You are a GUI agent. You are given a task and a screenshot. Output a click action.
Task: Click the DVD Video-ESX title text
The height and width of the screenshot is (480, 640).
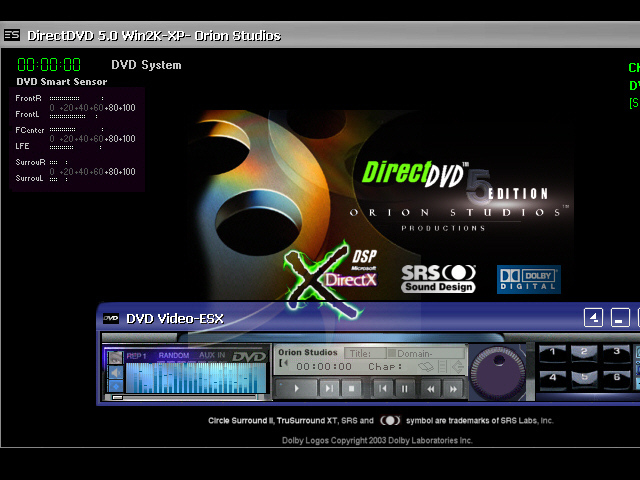pyautogui.click(x=175, y=318)
